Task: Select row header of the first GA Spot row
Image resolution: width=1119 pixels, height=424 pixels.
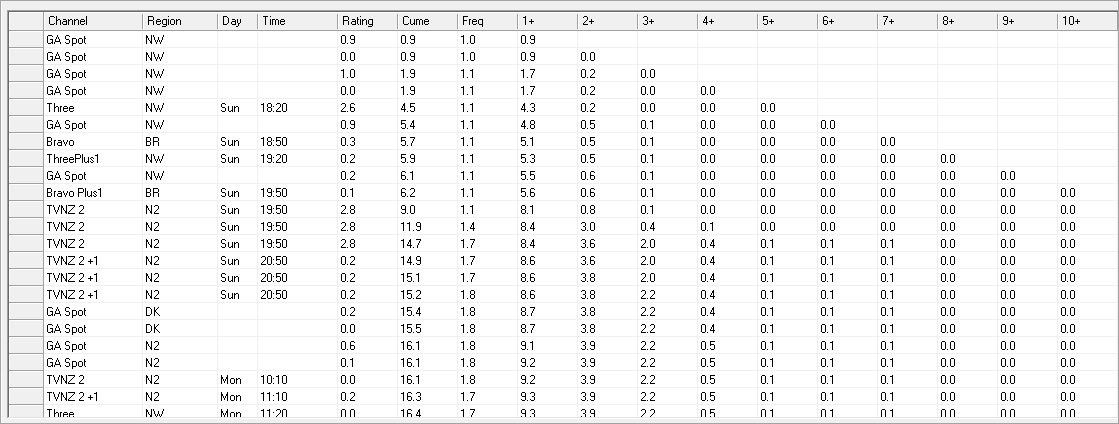Action: click(x=26, y=40)
